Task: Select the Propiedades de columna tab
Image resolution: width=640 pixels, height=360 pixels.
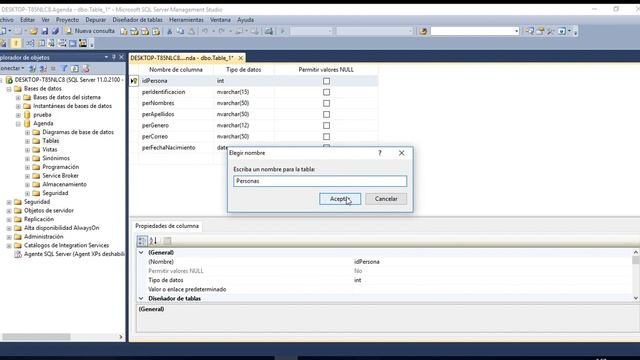Action: click(167, 226)
